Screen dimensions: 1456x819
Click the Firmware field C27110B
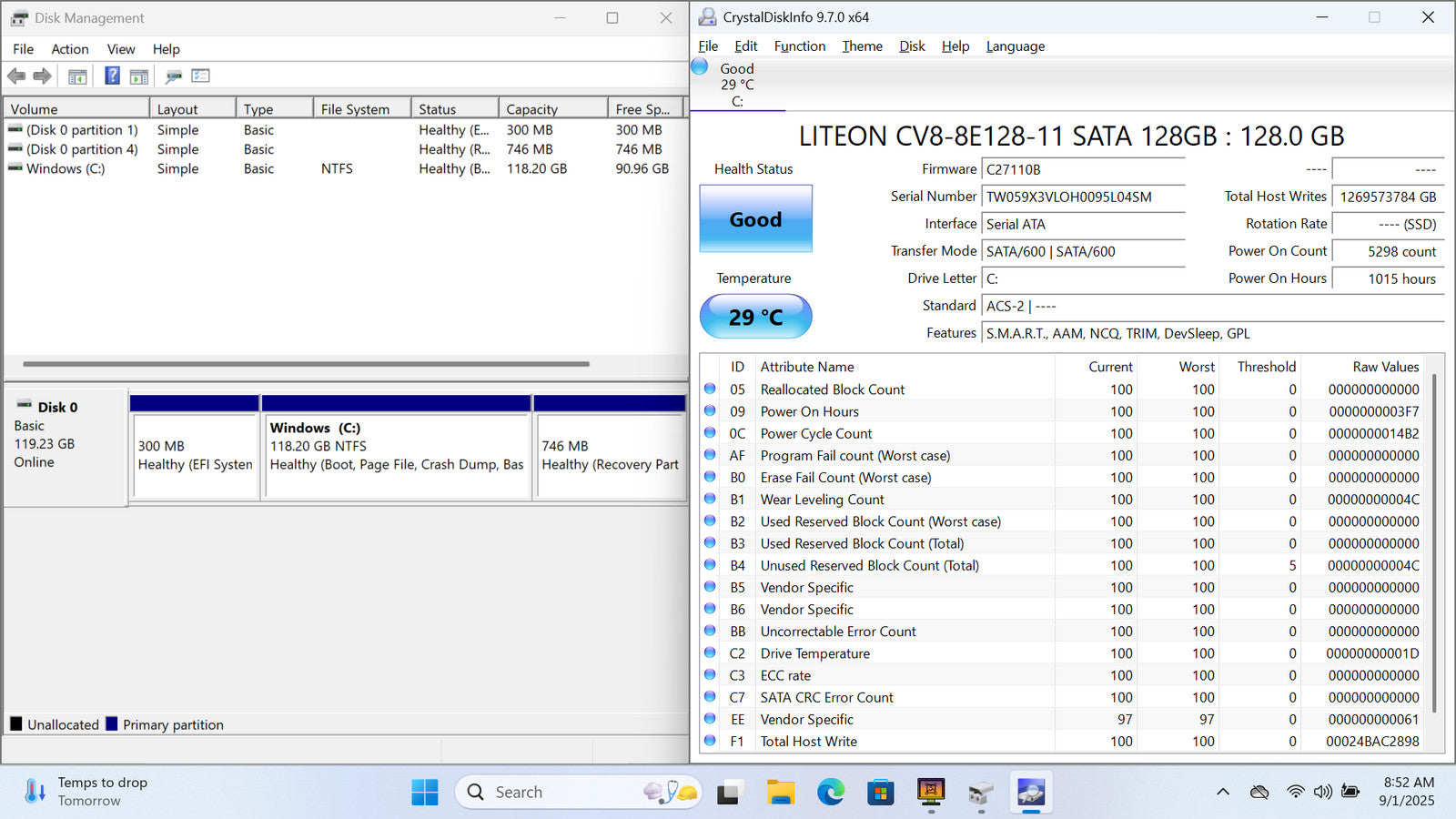(x=1083, y=169)
